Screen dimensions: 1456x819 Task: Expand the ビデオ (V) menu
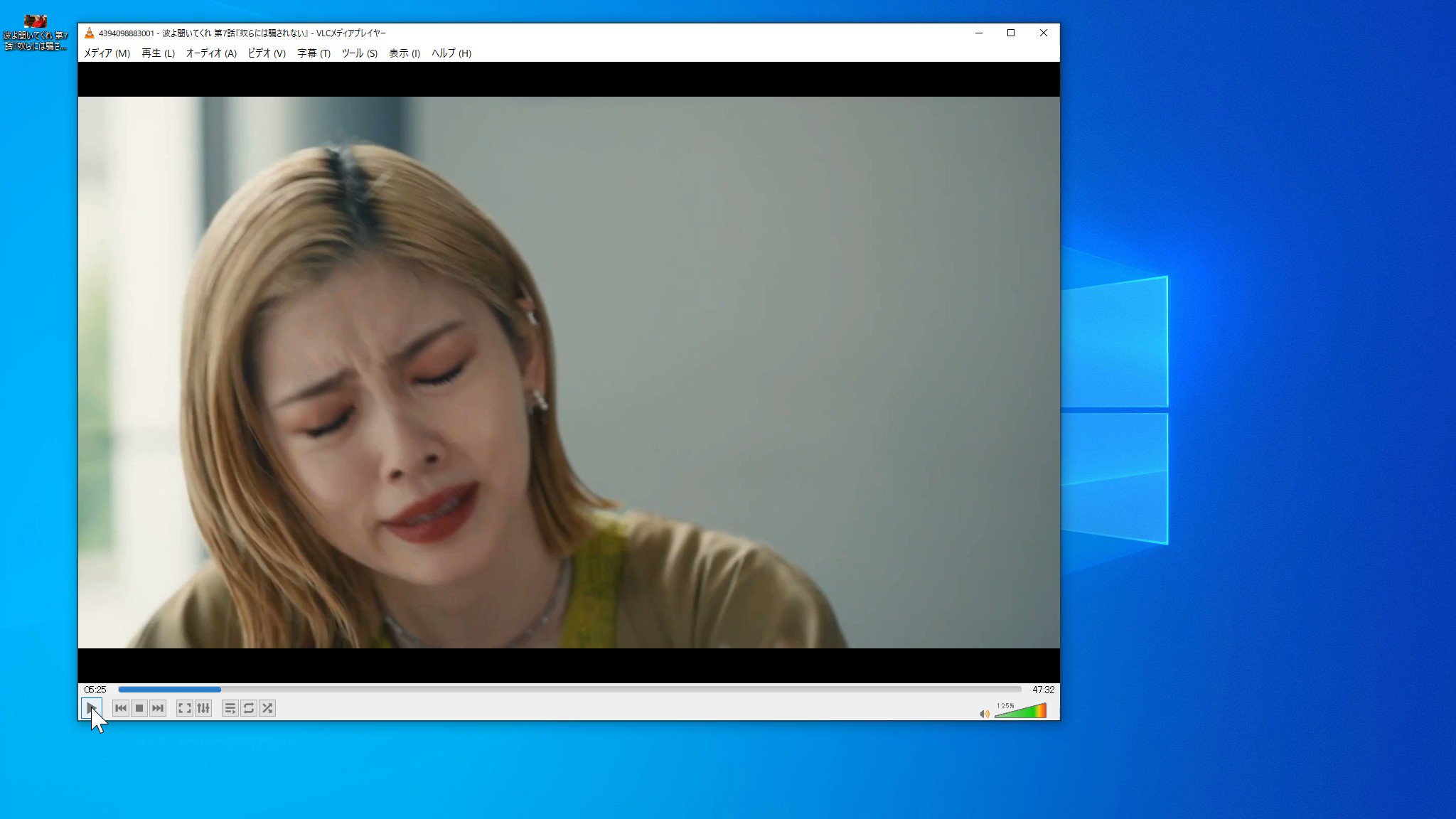(x=267, y=53)
